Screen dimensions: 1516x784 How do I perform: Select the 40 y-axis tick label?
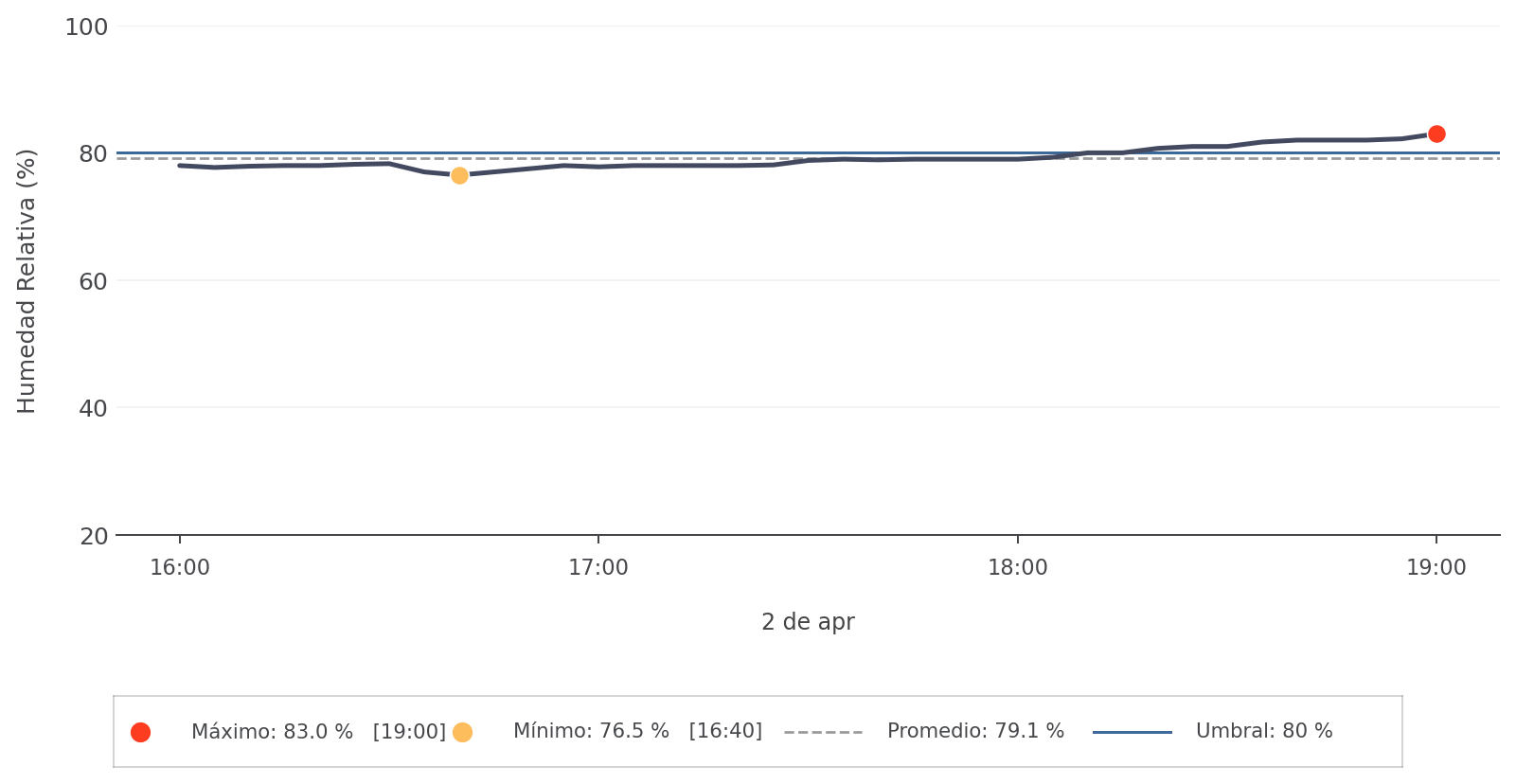93,409
